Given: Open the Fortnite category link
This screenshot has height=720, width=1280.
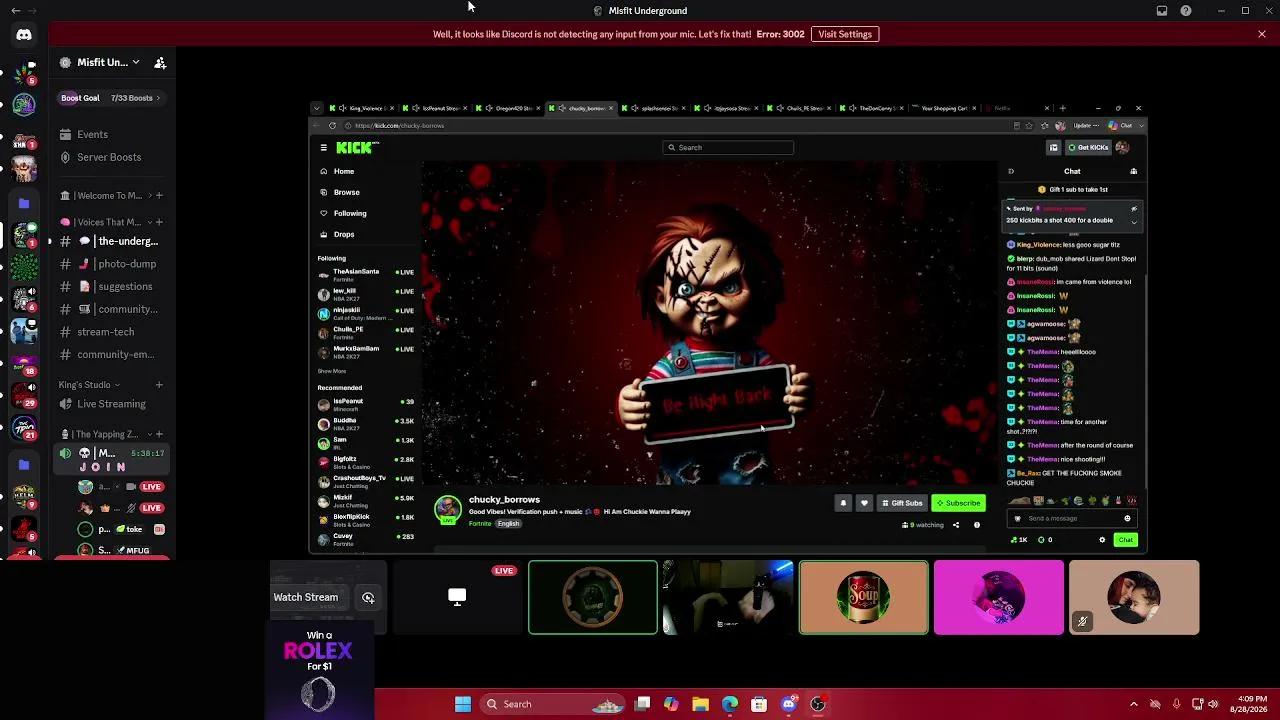Looking at the screenshot, I should 480,524.
